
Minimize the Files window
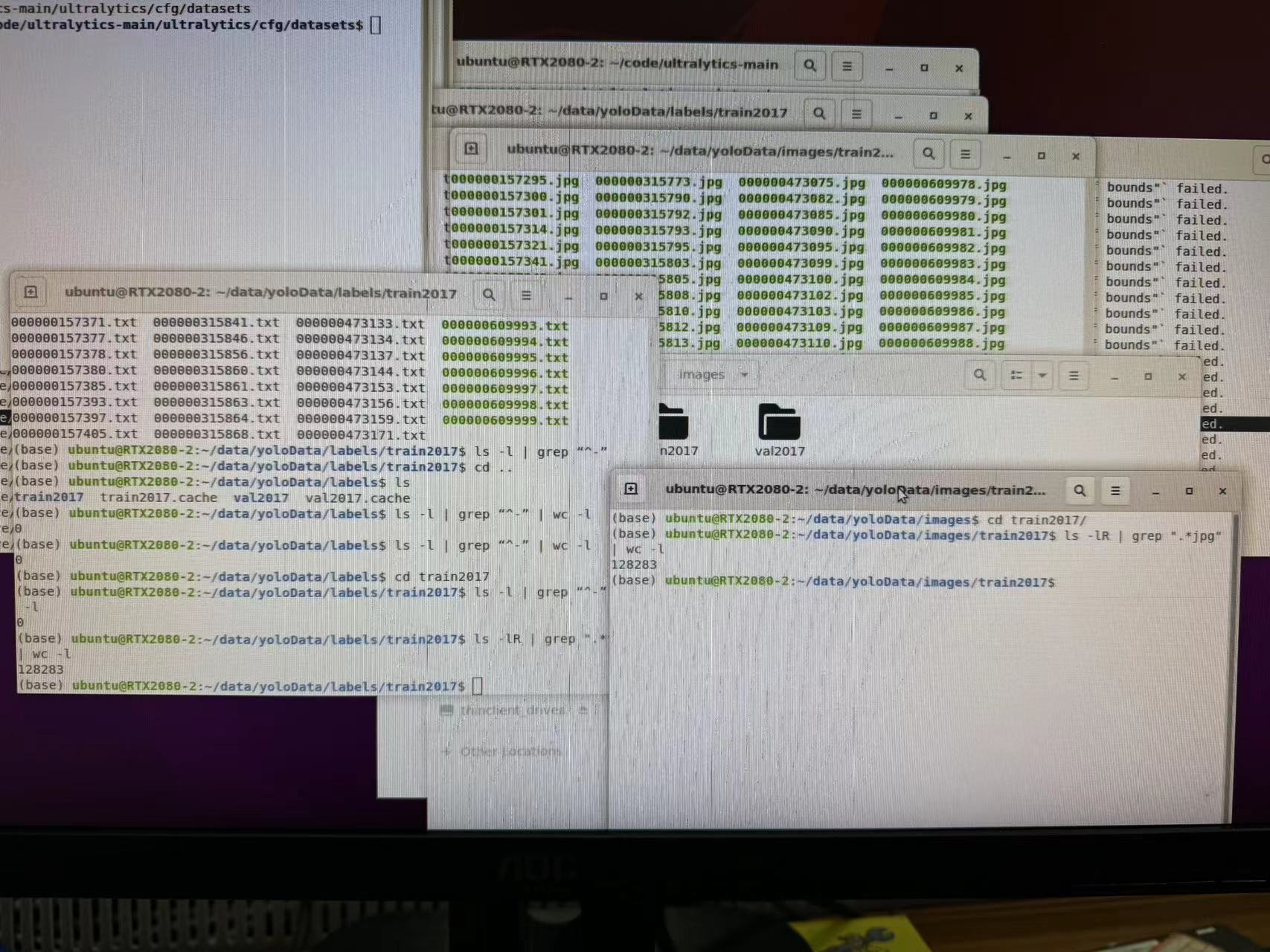point(1115,377)
